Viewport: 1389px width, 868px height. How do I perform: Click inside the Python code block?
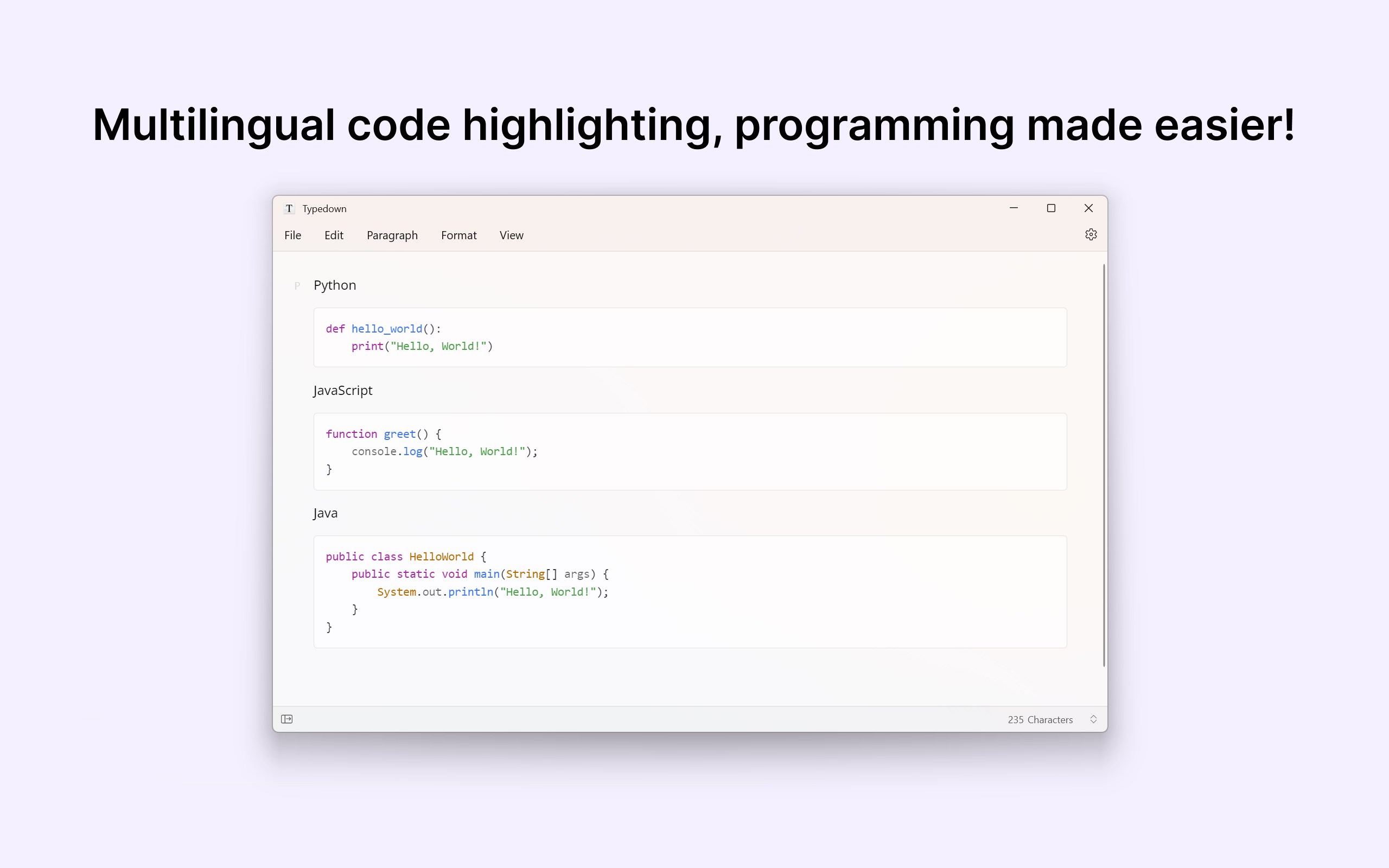pyautogui.click(x=689, y=337)
